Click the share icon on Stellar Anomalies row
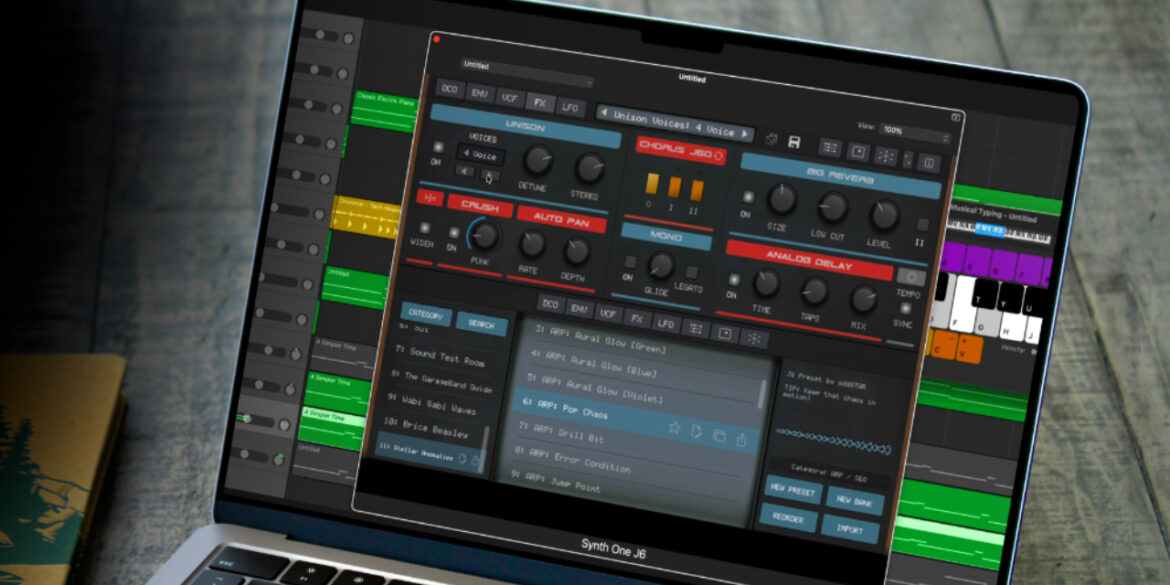This screenshot has height=585, width=1170. 475,460
